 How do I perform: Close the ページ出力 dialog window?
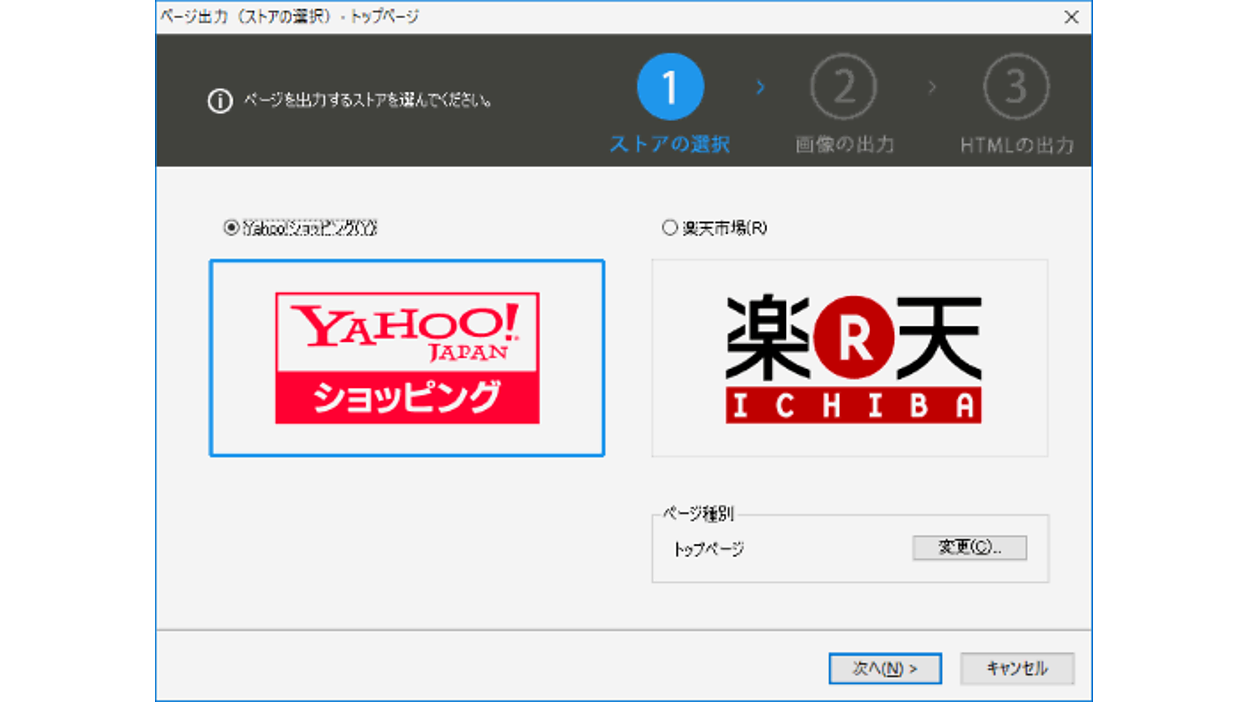(x=1071, y=17)
